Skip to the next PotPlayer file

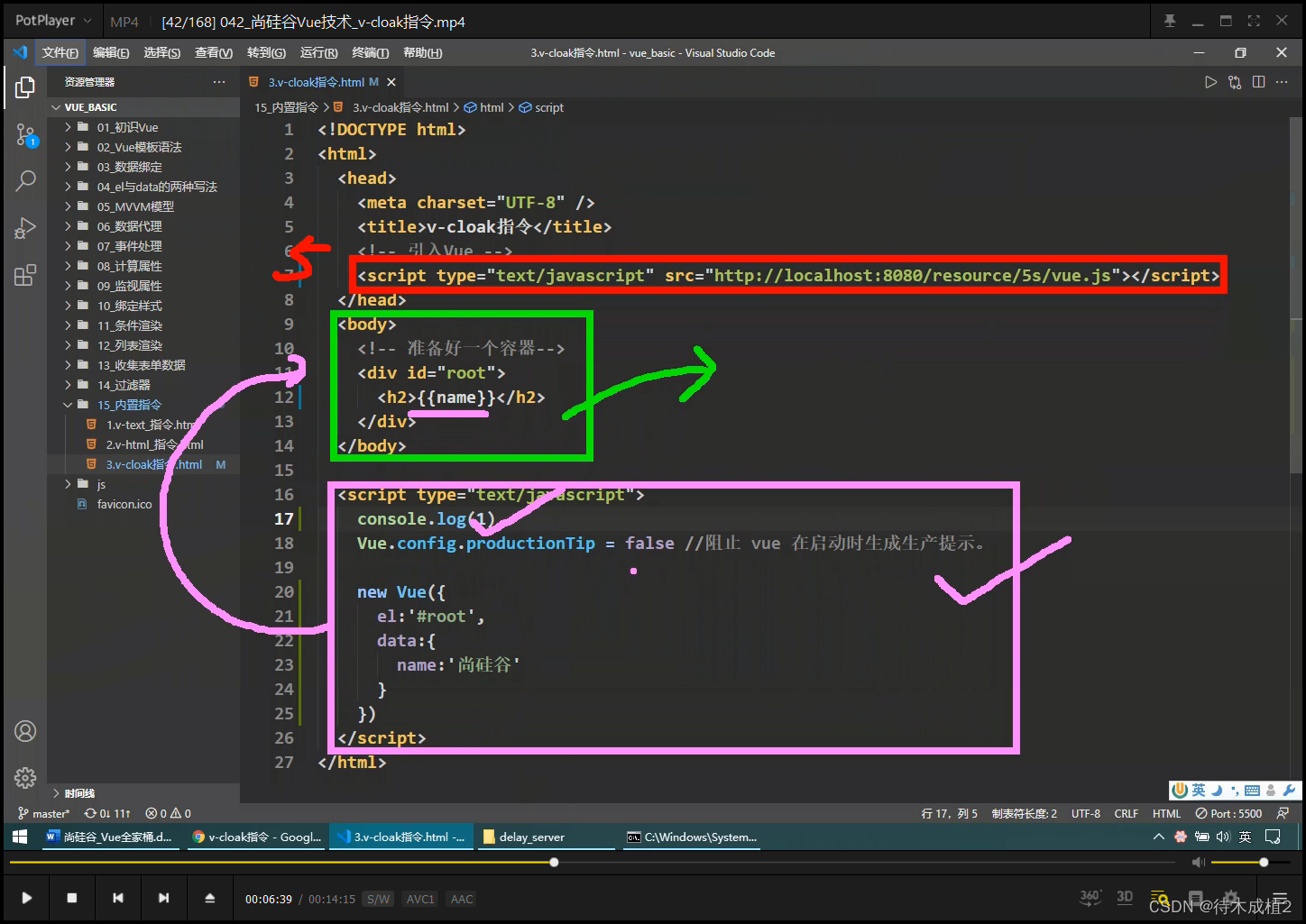[x=163, y=898]
